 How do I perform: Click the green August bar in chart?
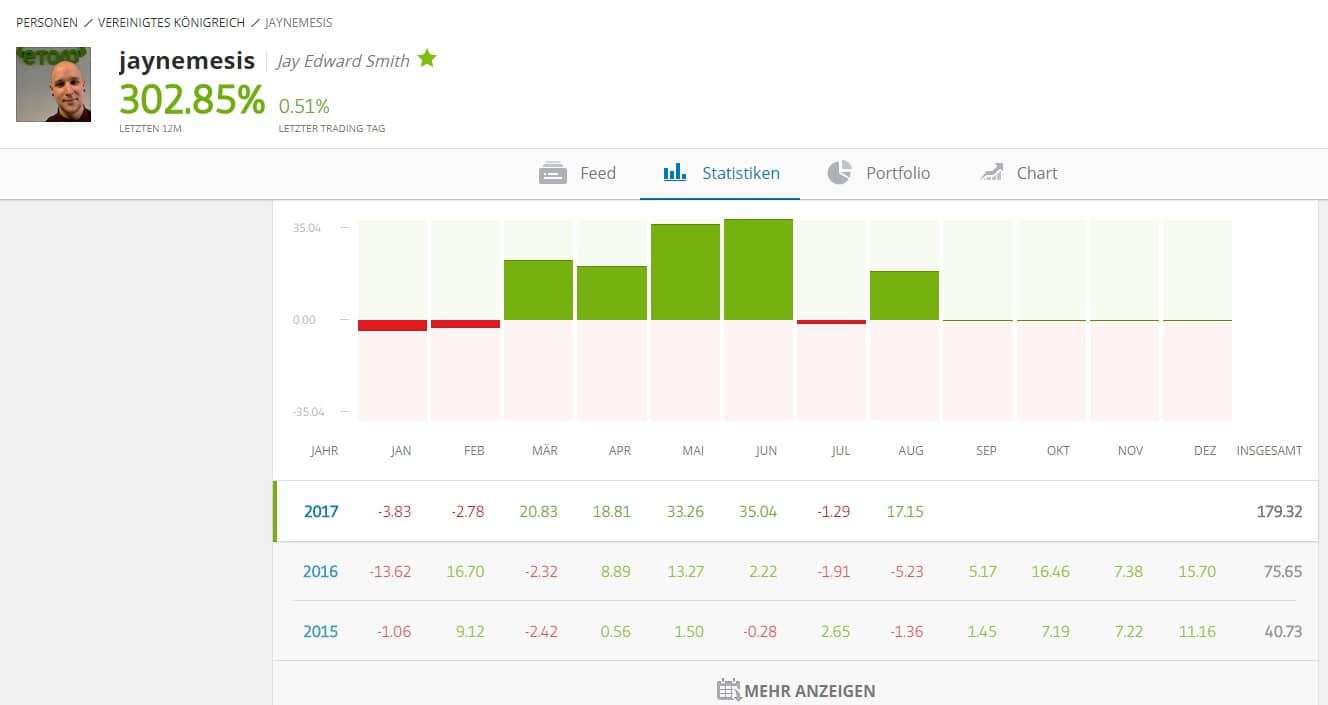click(x=904, y=296)
